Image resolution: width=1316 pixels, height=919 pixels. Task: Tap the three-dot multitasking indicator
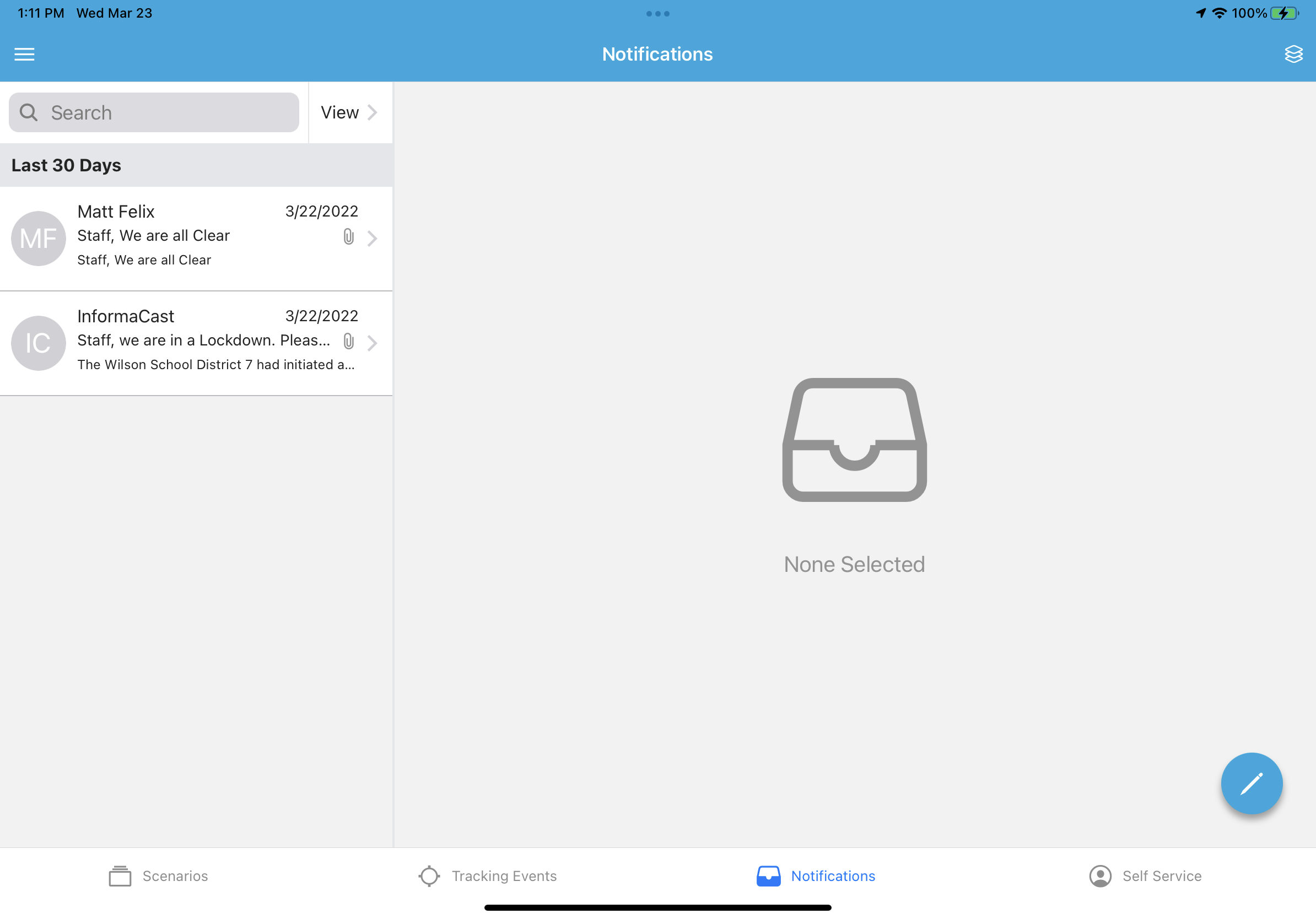[x=657, y=14]
